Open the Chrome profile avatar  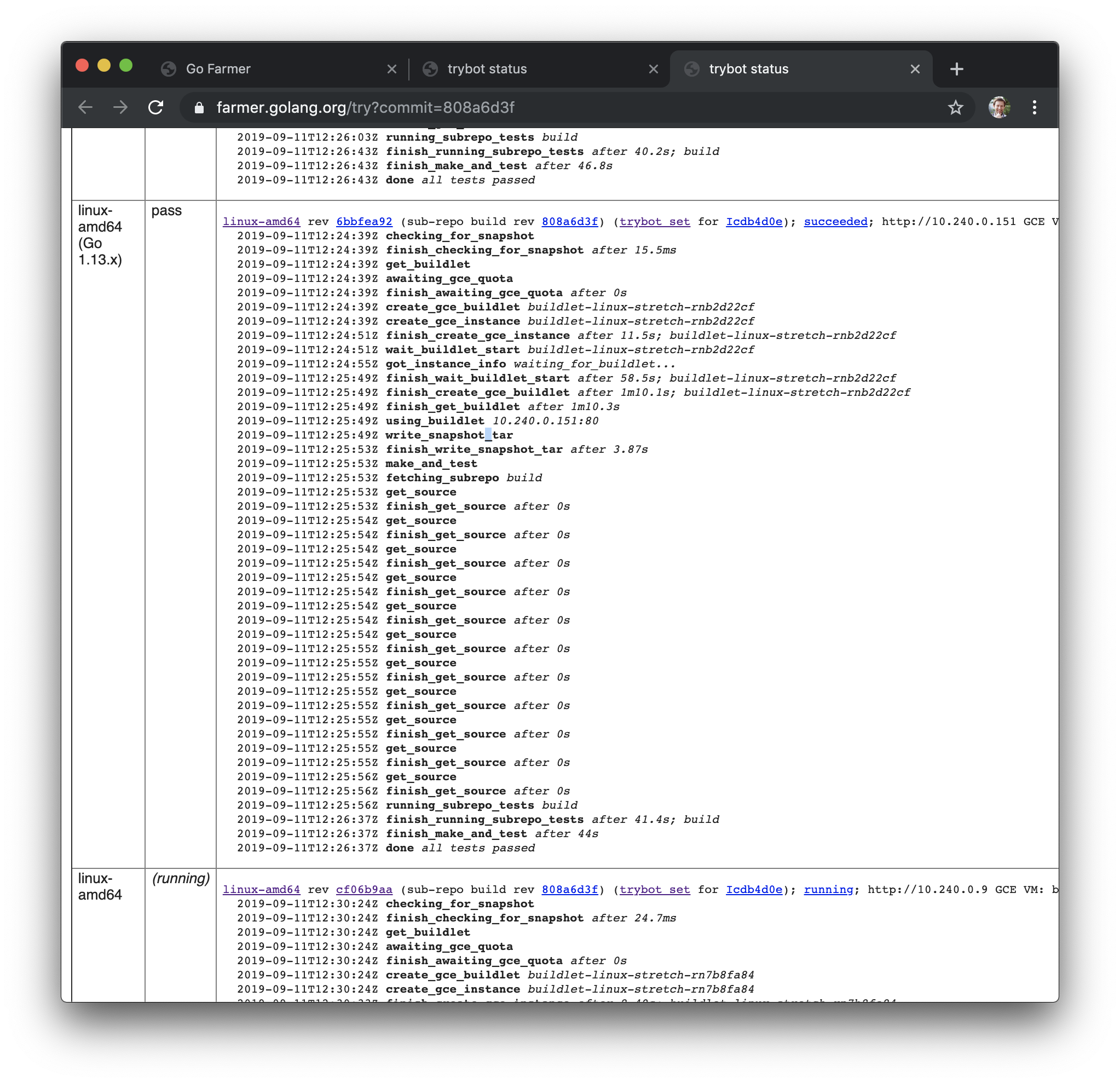(x=999, y=107)
